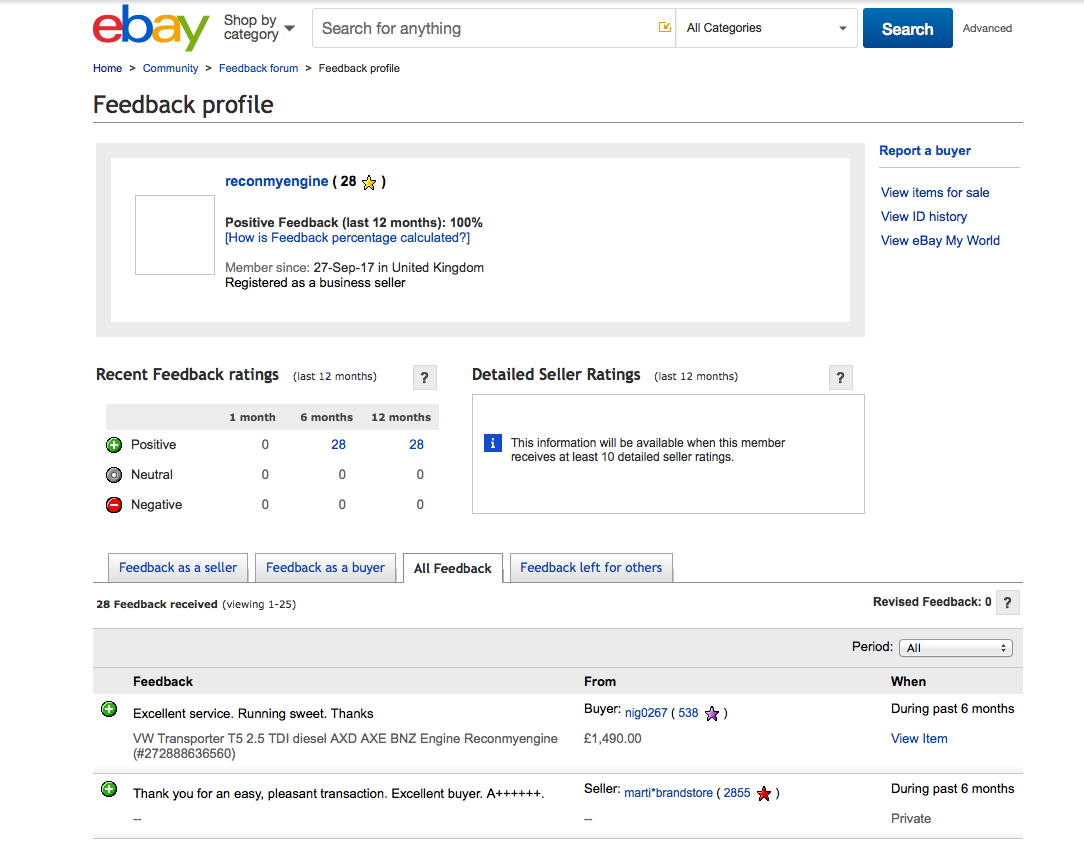This screenshot has width=1084, height=841.
Task: Click the image search icon in search box
Action: [664, 28]
